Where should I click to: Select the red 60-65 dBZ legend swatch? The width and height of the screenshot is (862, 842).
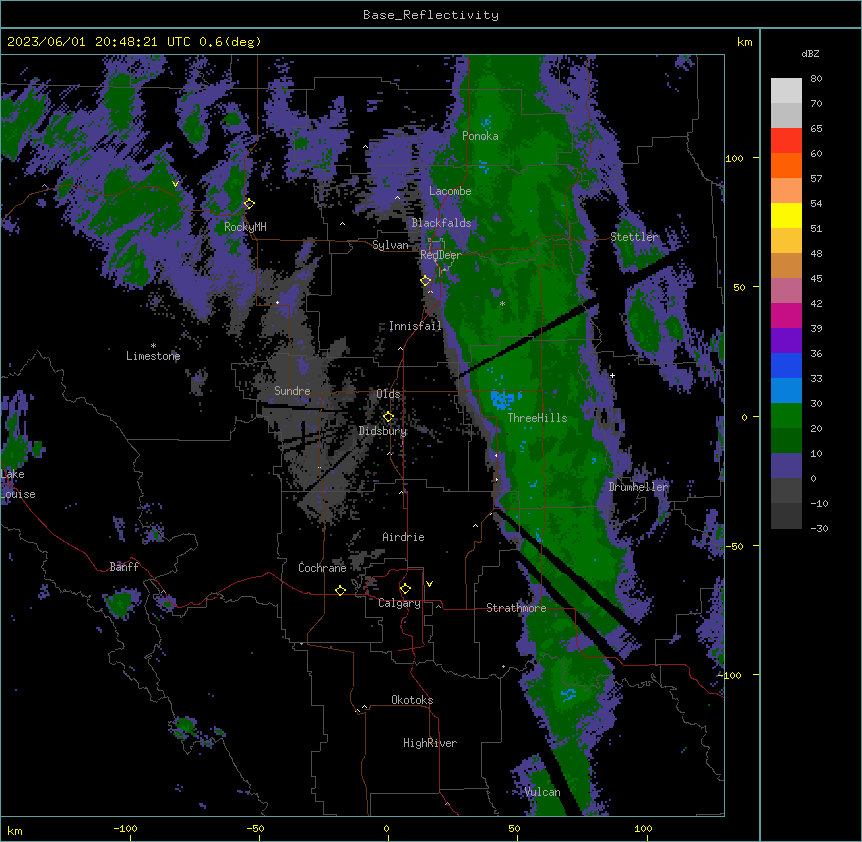pos(786,141)
